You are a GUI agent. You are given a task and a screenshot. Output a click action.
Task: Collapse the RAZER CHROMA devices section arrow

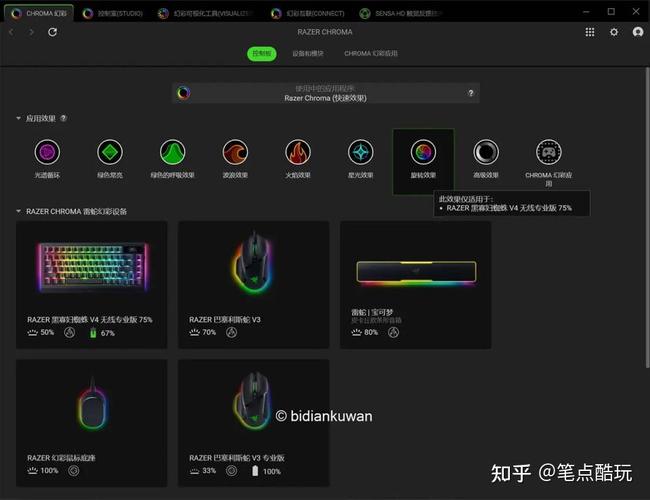tap(18, 211)
